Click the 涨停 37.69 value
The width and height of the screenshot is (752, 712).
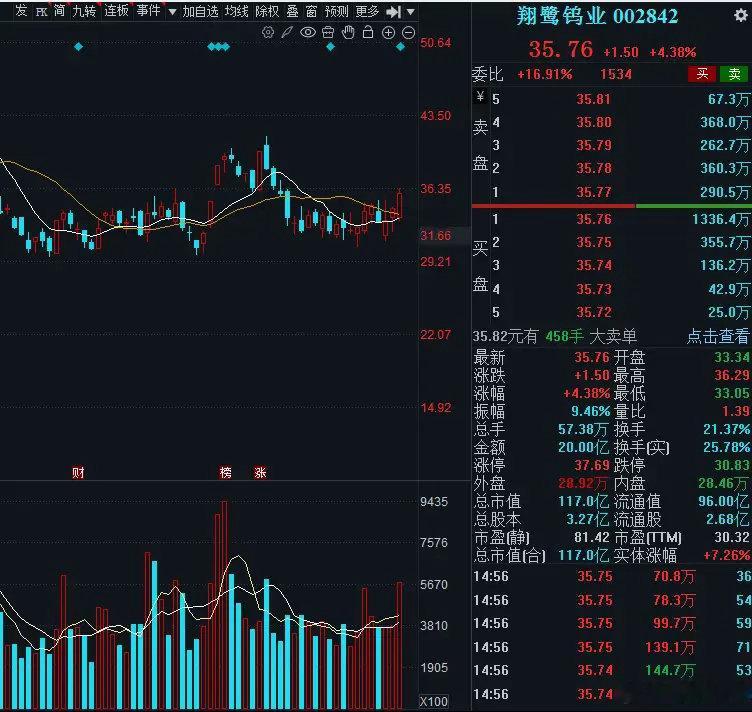pyautogui.click(x=592, y=465)
